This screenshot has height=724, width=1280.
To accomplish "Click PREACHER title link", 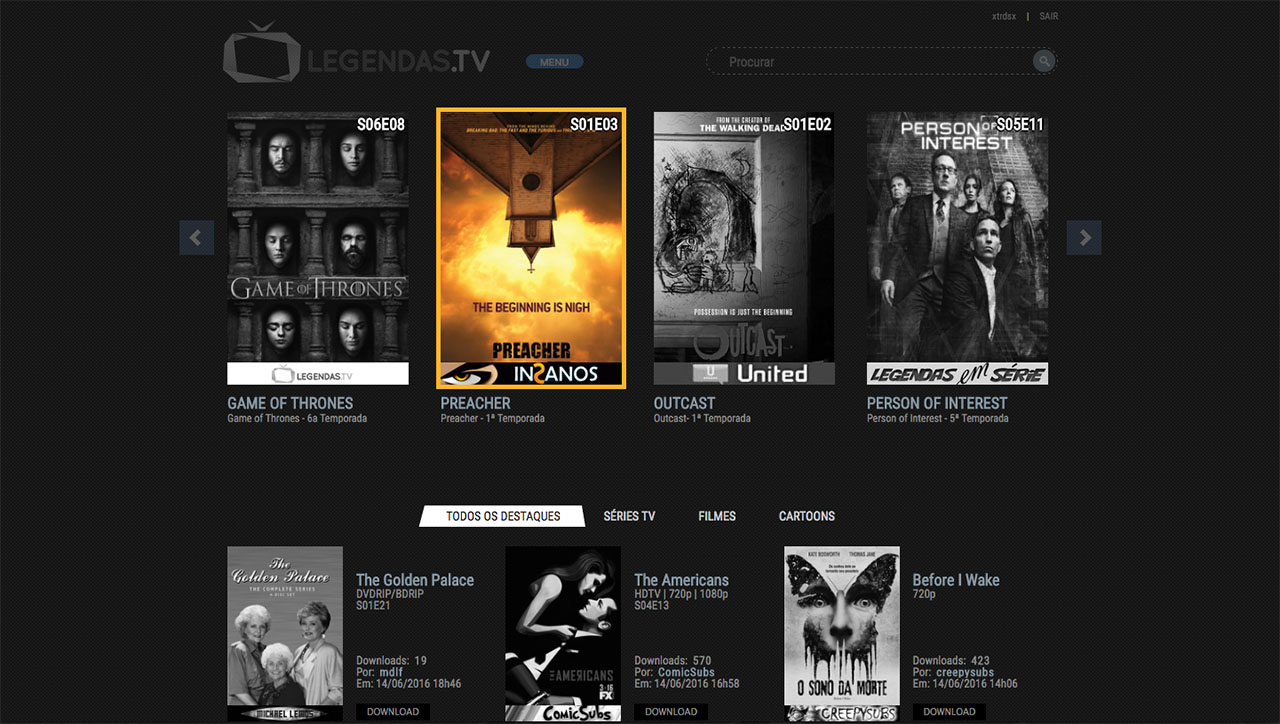I will [x=476, y=403].
